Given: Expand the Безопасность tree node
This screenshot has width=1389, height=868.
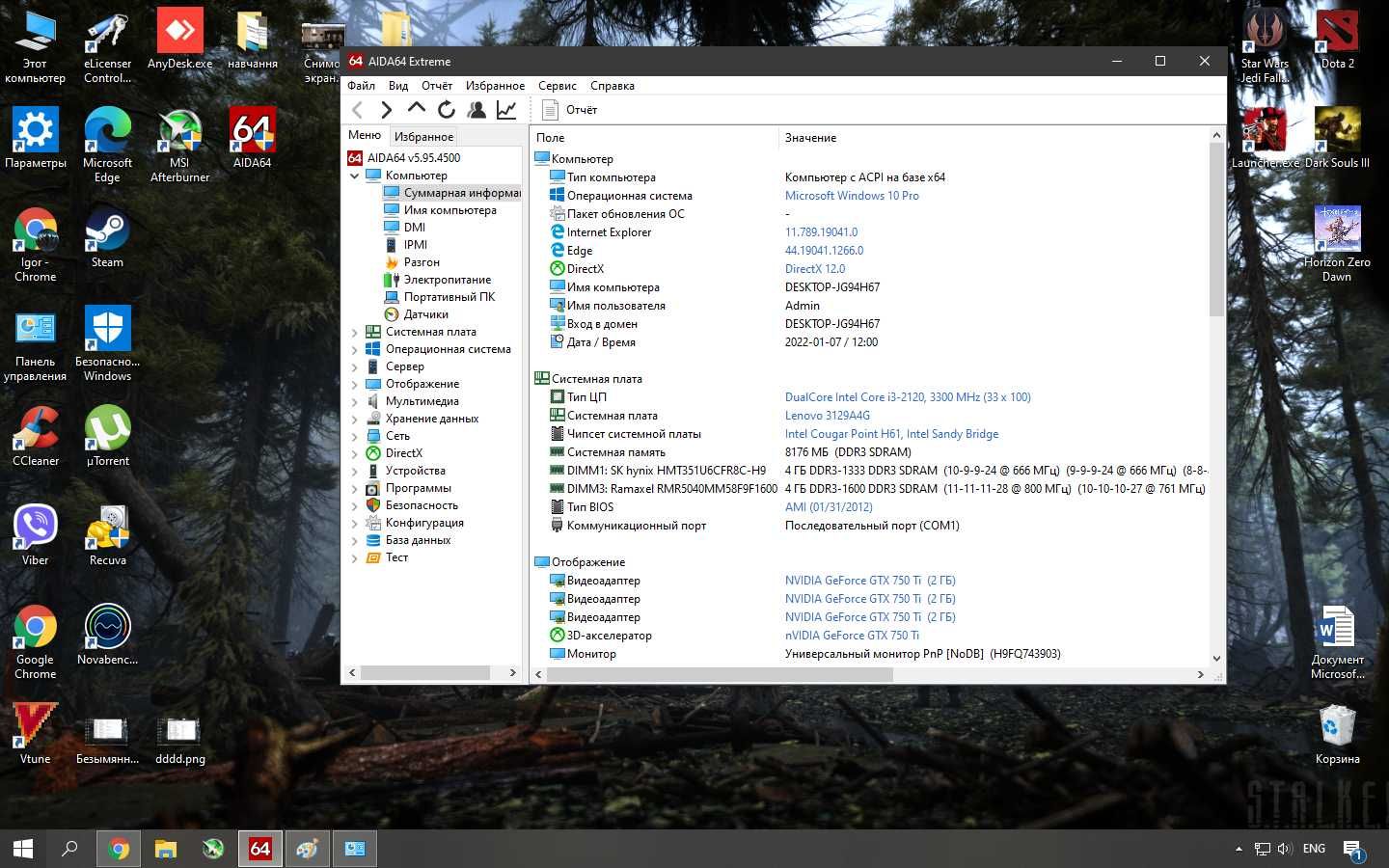Looking at the screenshot, I should 354,505.
